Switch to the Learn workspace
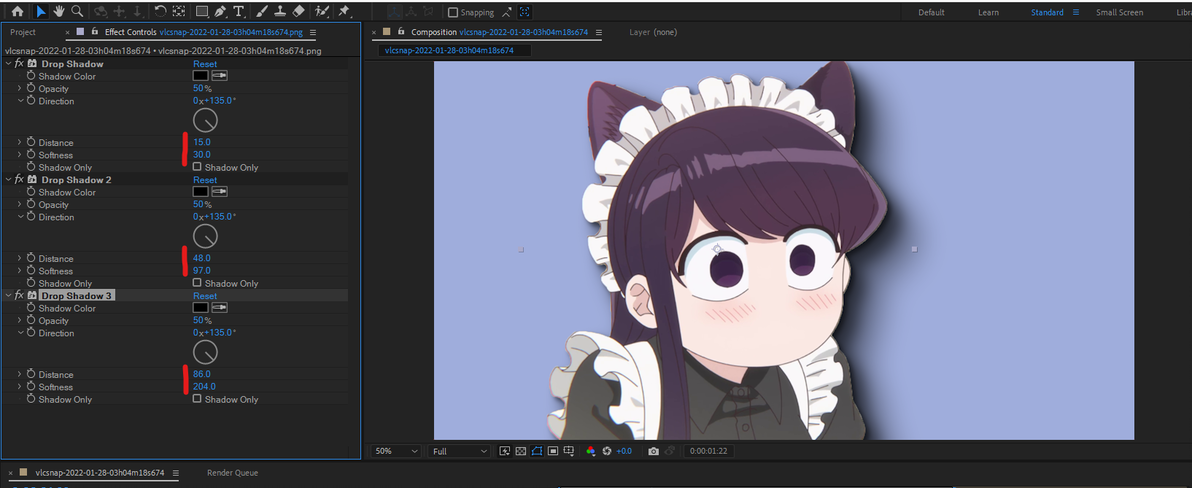 988,12
